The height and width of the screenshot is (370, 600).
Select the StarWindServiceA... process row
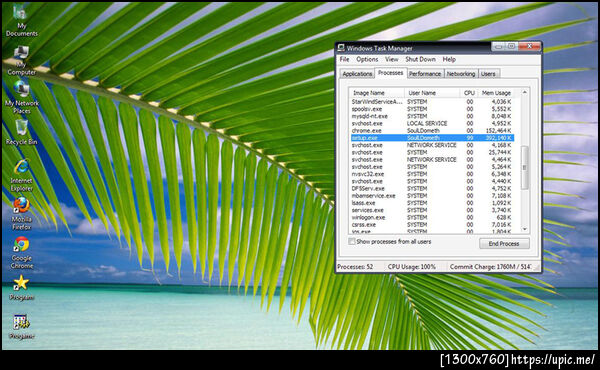(x=432, y=102)
